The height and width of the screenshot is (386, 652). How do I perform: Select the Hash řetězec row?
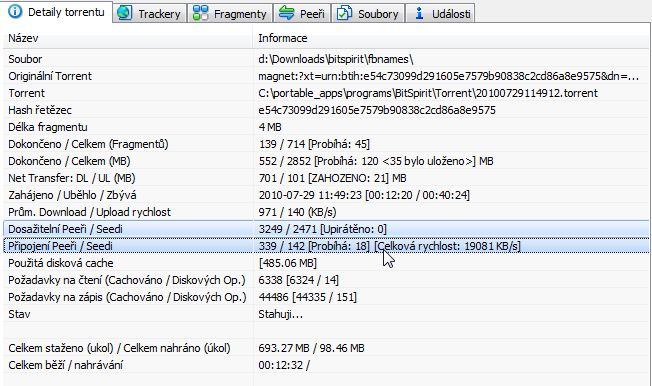[x=326, y=110]
